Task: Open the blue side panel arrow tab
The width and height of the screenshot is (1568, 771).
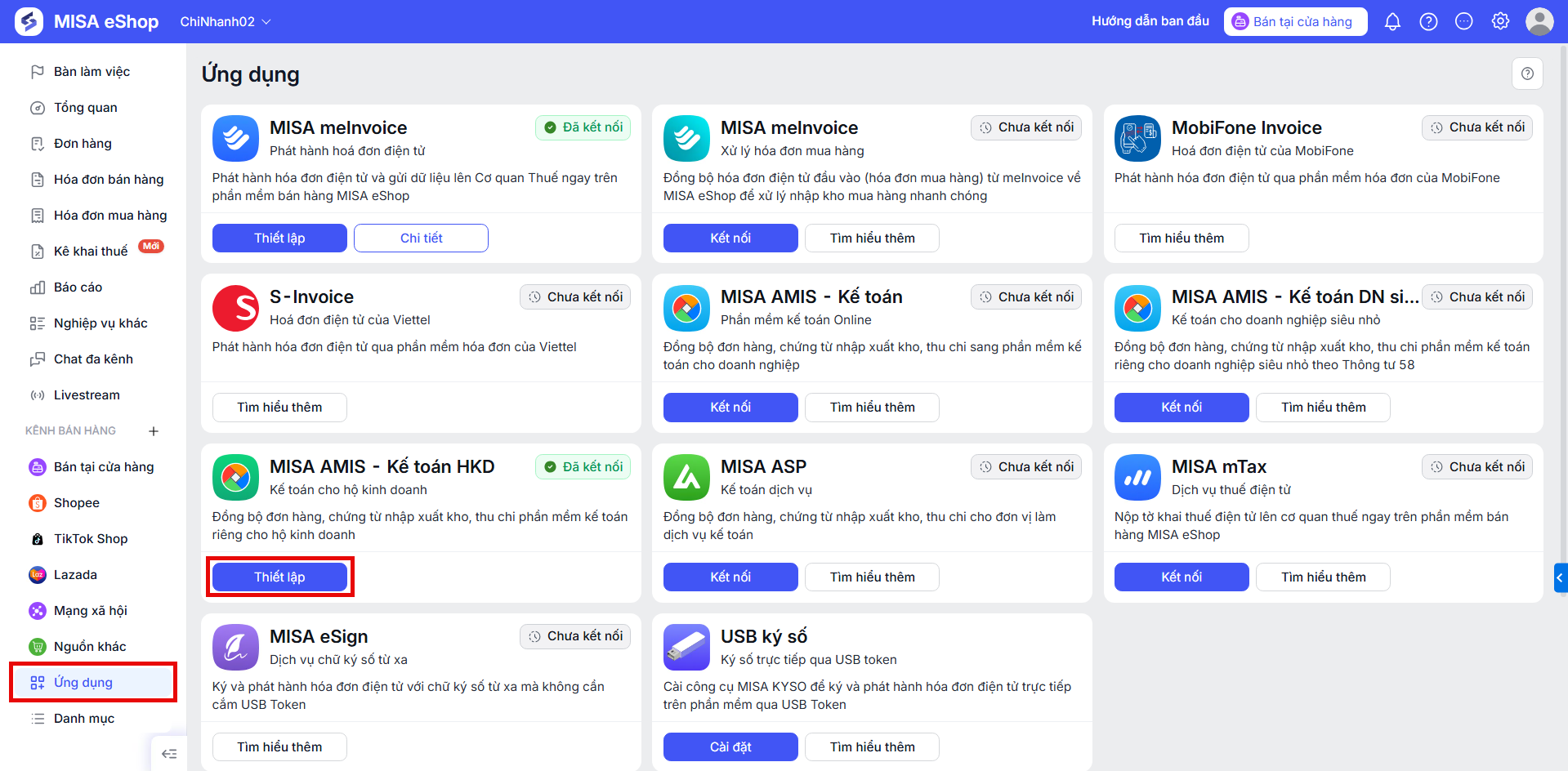Action: click(x=1561, y=577)
